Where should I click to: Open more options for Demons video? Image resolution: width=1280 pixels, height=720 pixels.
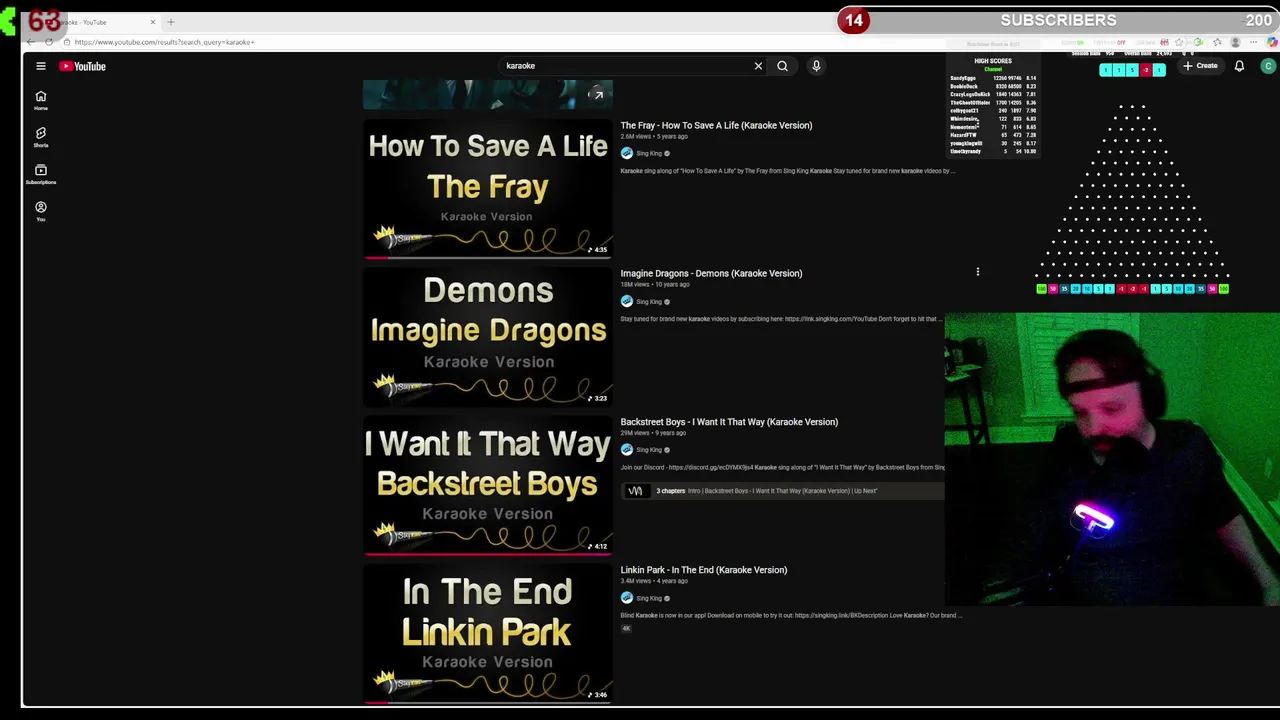pos(978,272)
